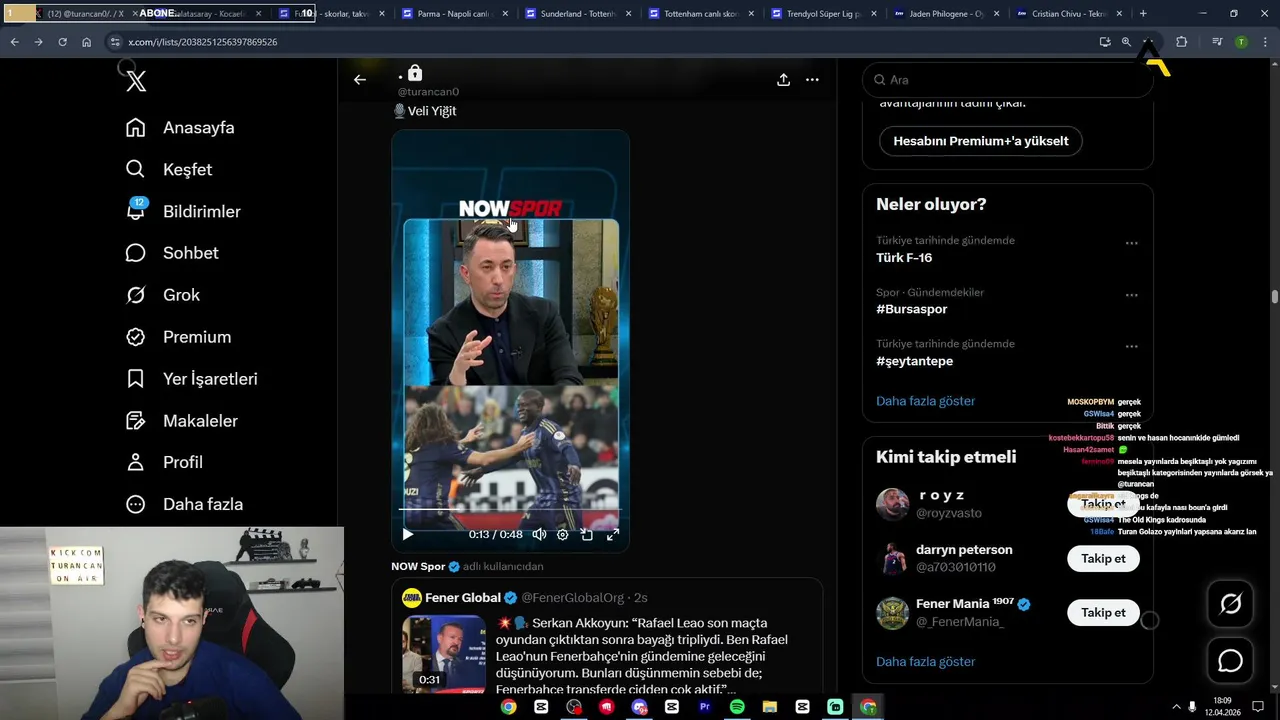Open #şeytantepe trending topic
This screenshot has height=720, width=1280.
[x=915, y=361]
